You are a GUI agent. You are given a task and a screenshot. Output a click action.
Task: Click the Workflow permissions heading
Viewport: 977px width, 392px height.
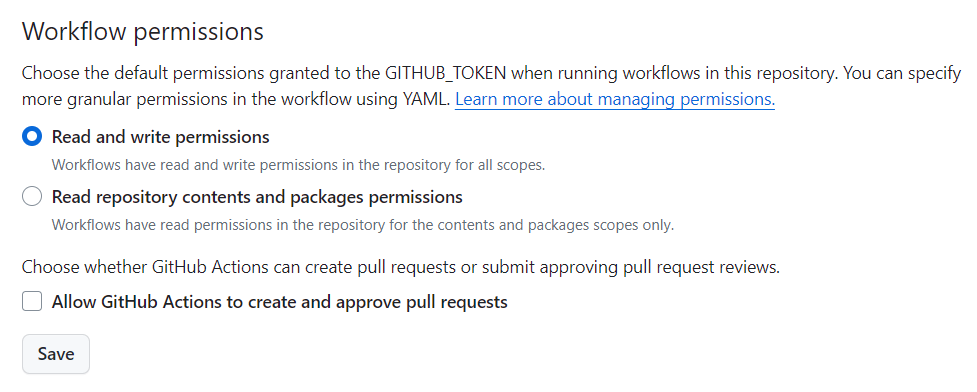coord(143,31)
